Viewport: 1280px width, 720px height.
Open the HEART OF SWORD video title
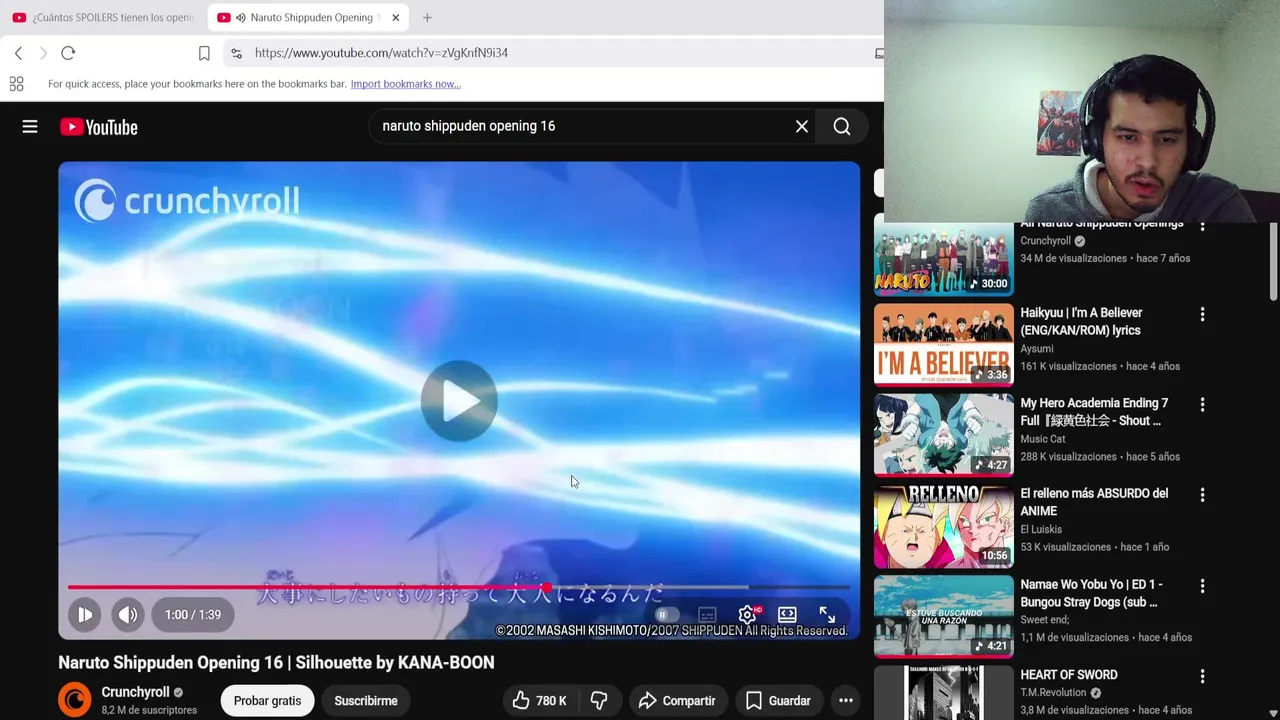(x=1068, y=675)
